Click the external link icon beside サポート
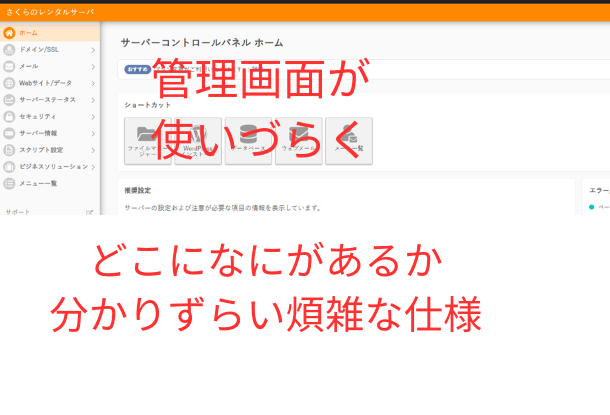The width and height of the screenshot is (610, 415). tap(89, 212)
